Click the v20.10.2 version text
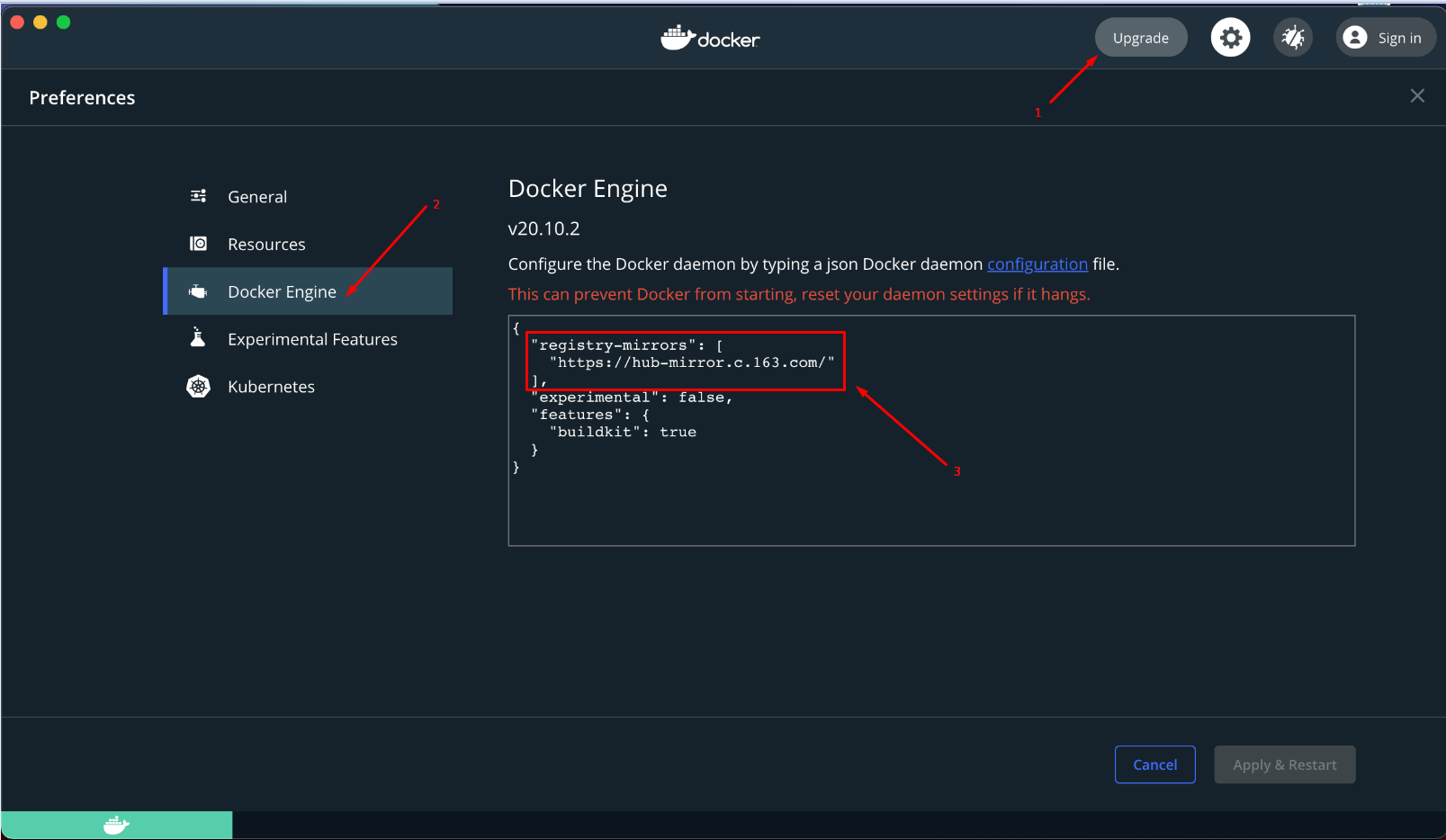This screenshot has width=1446, height=840. click(x=544, y=228)
